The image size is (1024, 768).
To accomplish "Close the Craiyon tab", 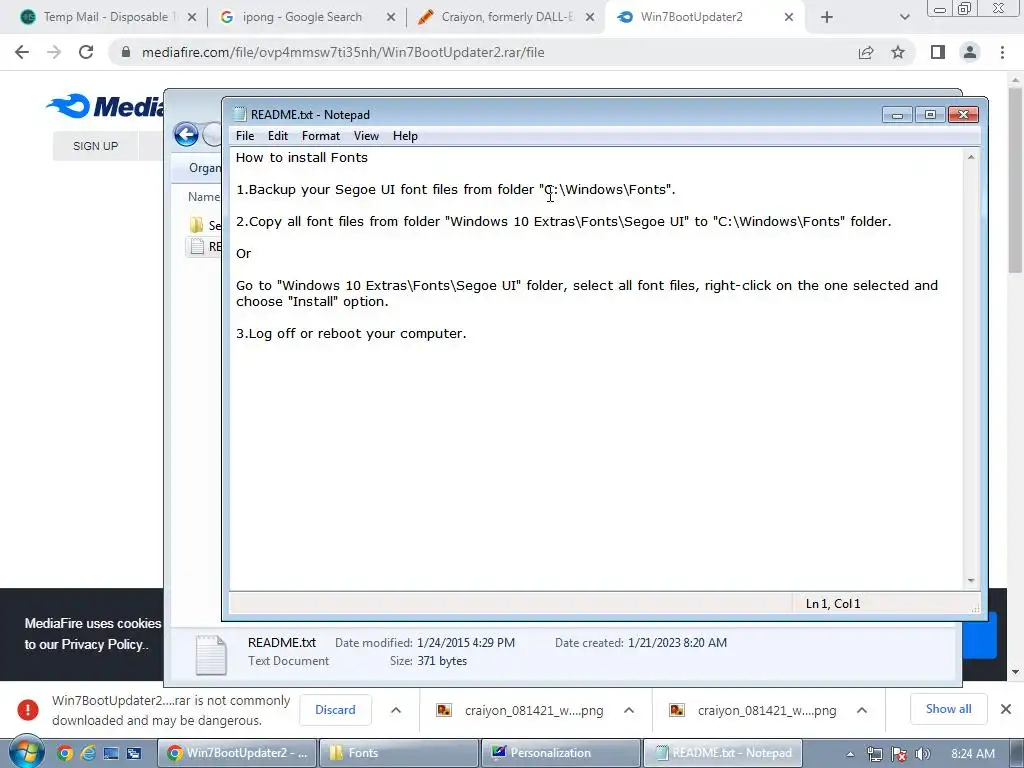I will click(x=590, y=18).
